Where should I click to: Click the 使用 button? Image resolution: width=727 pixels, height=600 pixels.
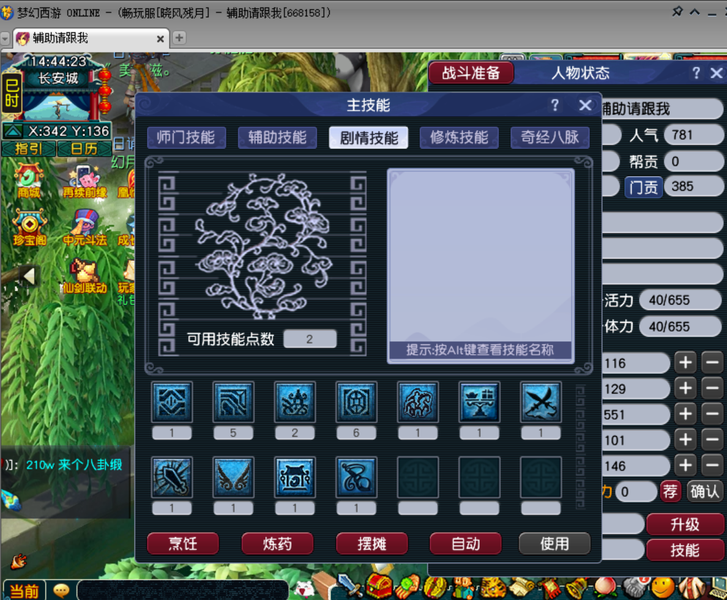[x=555, y=543]
